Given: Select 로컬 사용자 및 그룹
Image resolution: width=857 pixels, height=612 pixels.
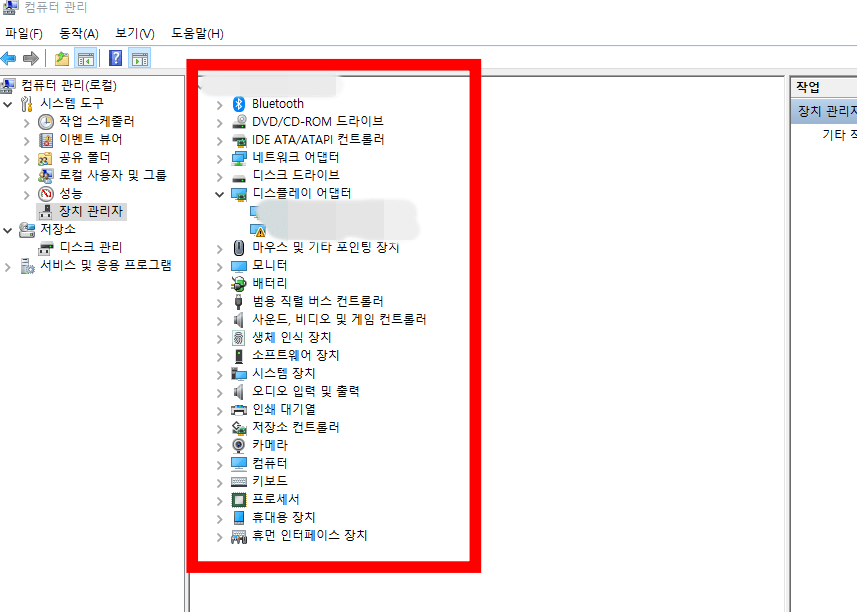Looking at the screenshot, I should (113, 175).
